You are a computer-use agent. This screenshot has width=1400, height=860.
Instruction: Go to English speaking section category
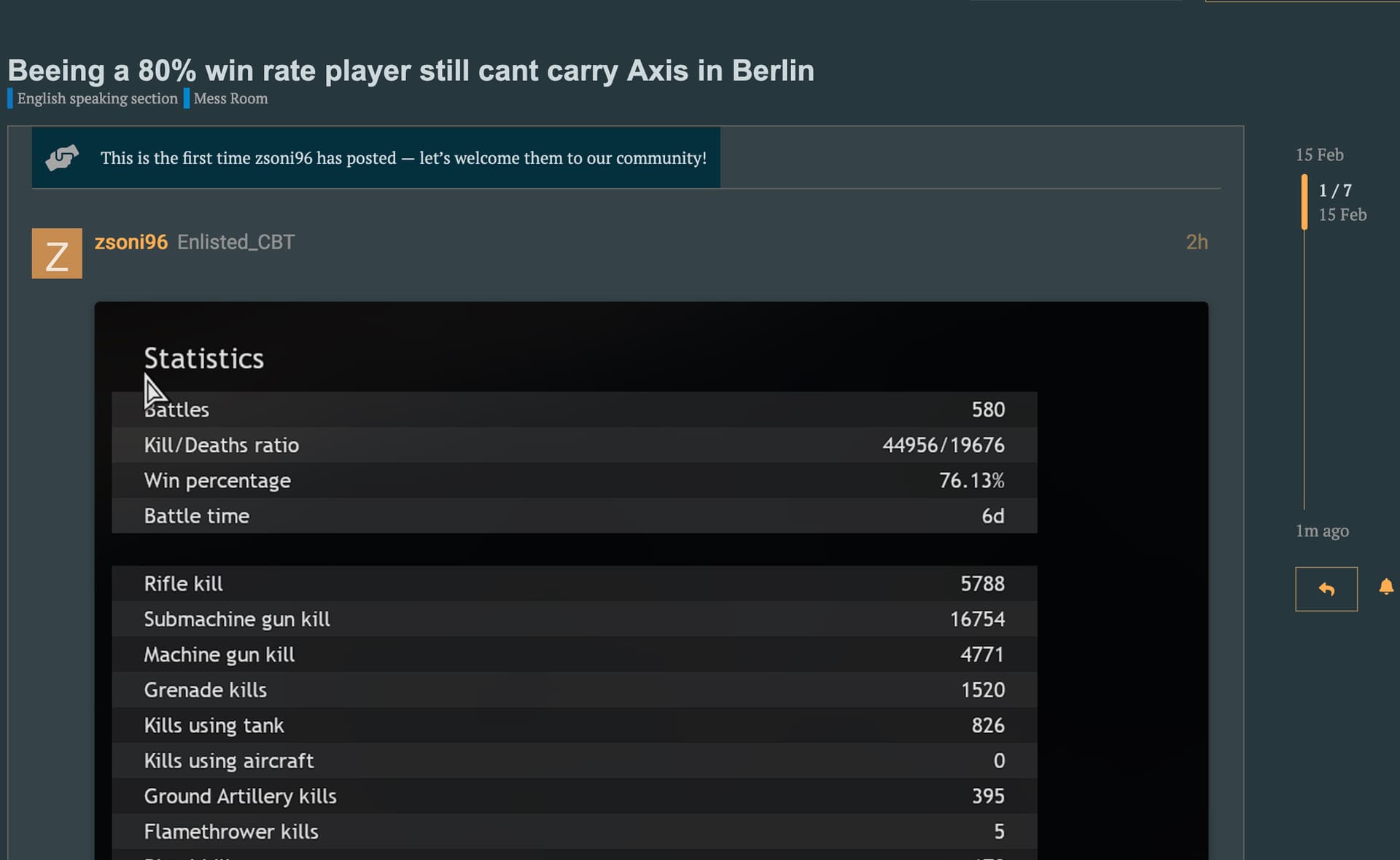click(97, 98)
